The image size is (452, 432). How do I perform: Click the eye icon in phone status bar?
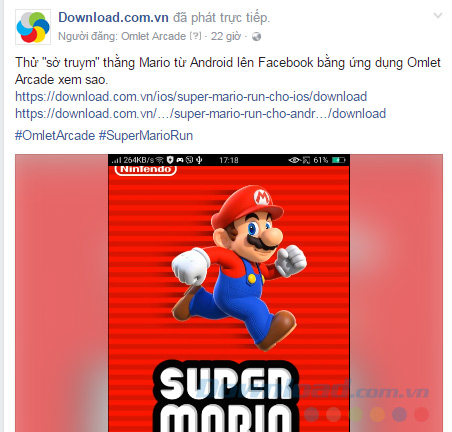(x=294, y=160)
